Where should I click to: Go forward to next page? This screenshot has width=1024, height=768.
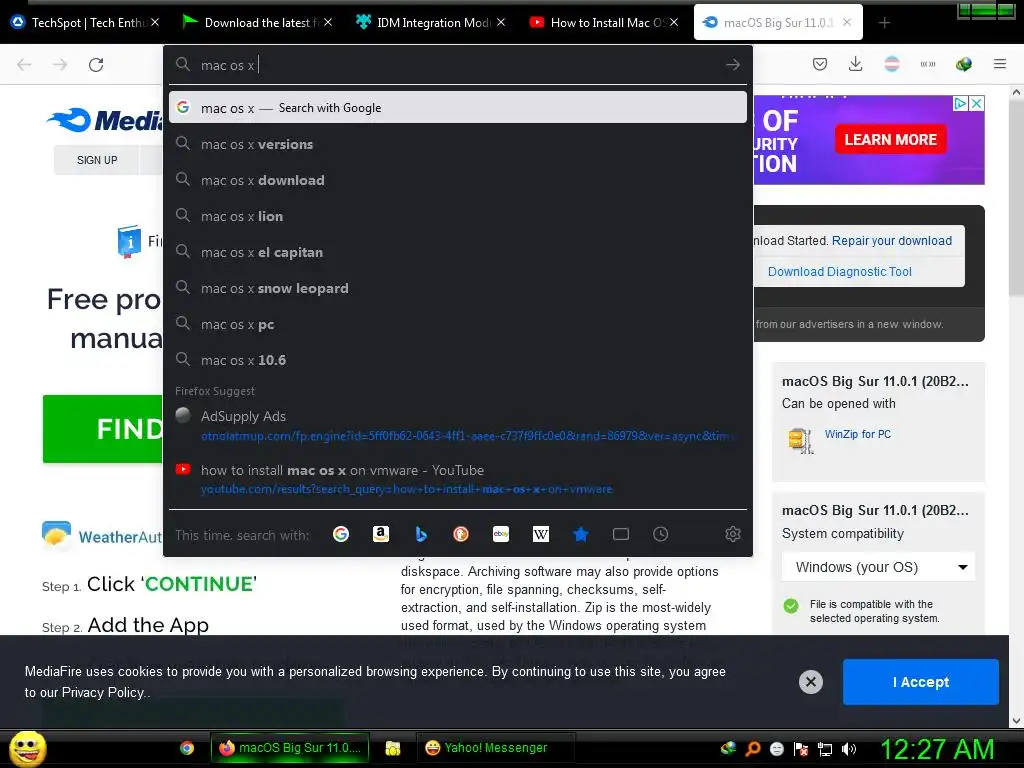click(60, 65)
